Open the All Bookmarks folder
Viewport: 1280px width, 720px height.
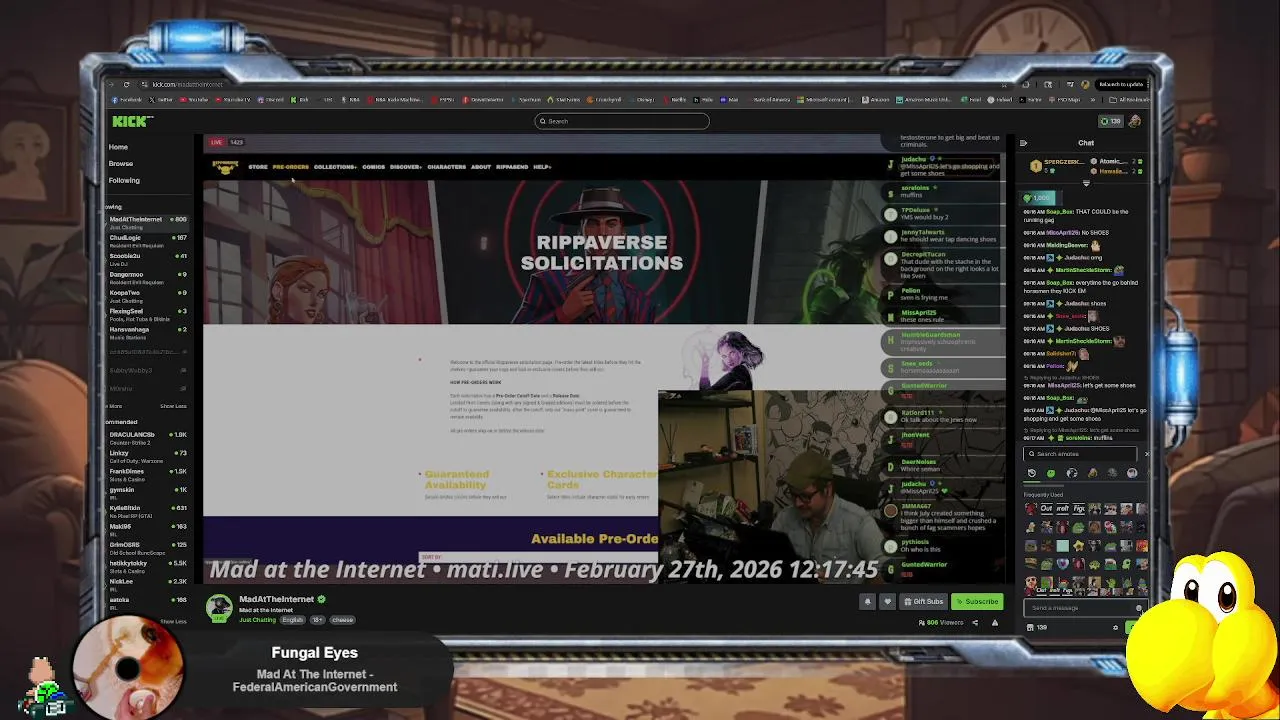click(1130, 100)
